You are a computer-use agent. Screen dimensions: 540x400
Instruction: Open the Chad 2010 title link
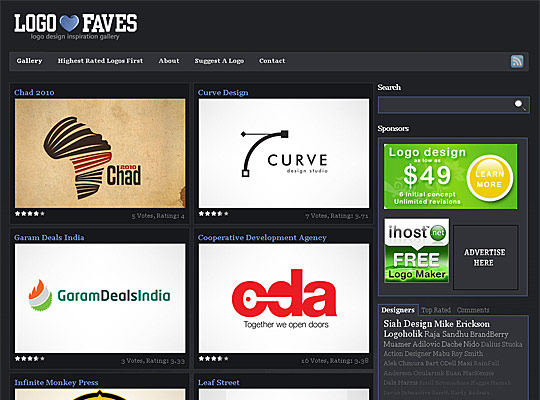(34, 92)
